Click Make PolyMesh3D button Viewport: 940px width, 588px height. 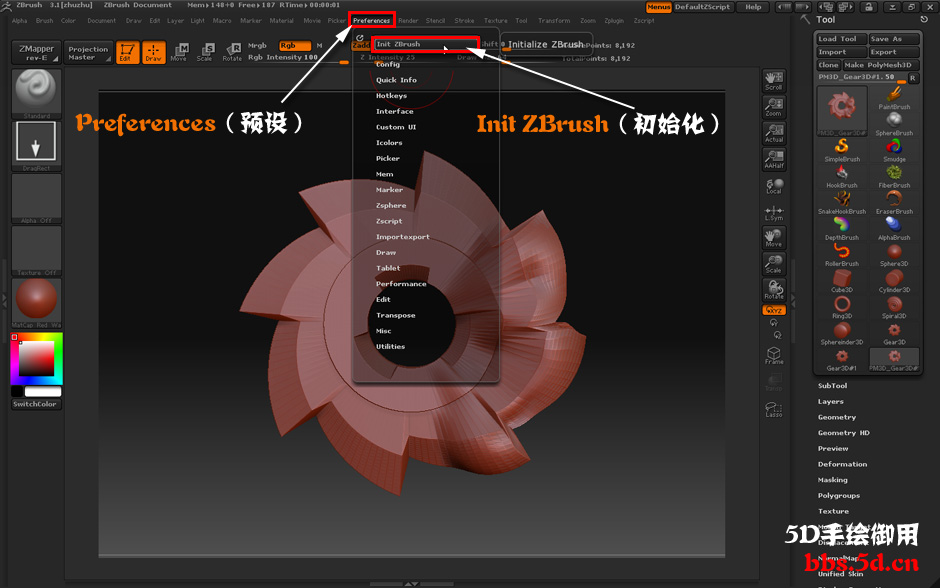(x=881, y=65)
